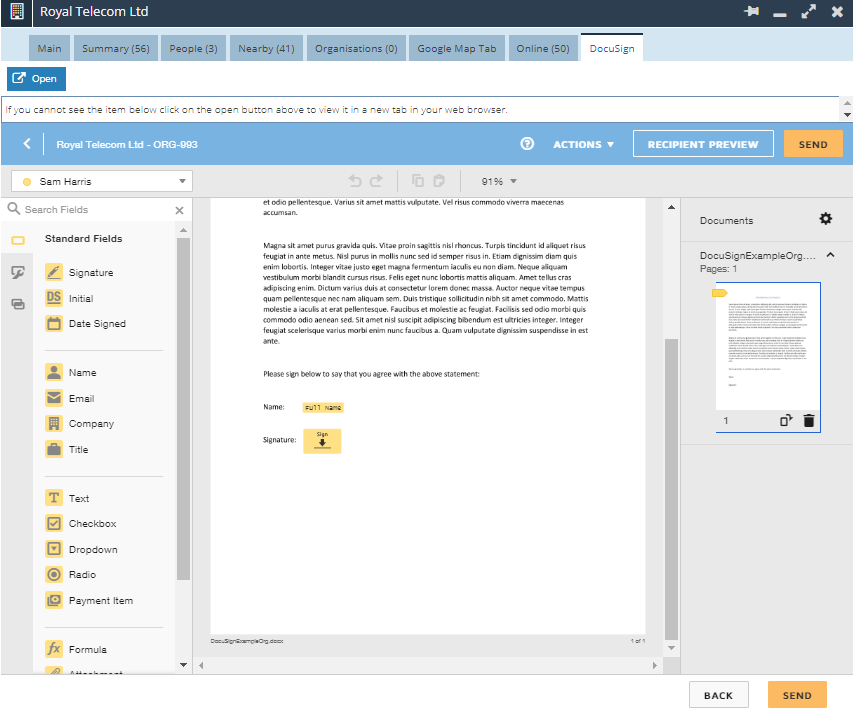Click the bottom SEND button
The height and width of the screenshot is (713, 853).
pos(797,695)
